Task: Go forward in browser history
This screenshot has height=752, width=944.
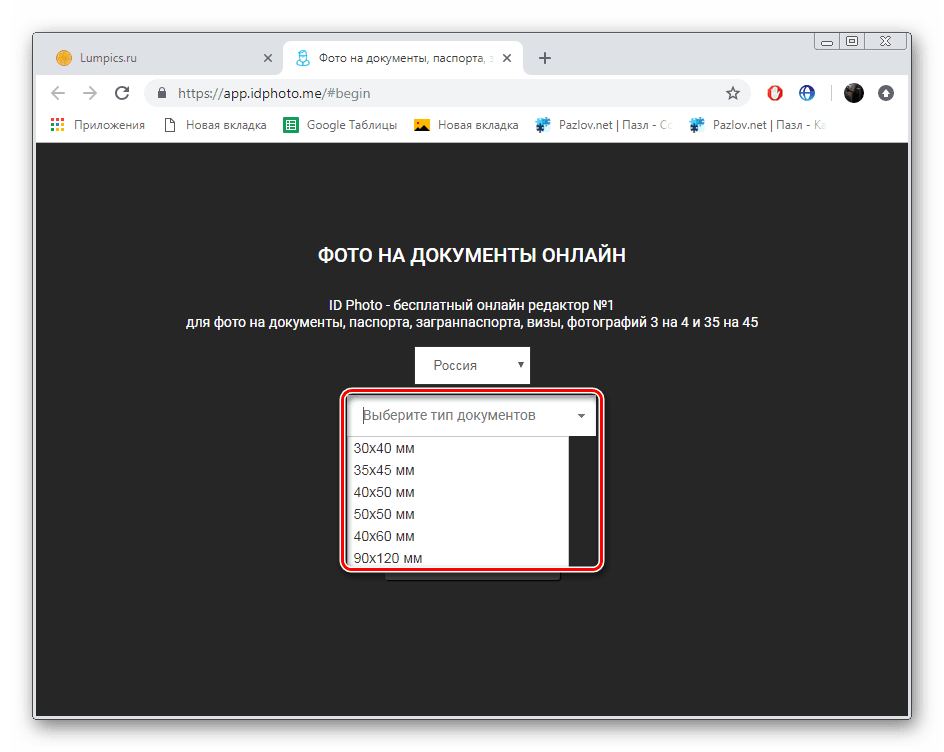Action: point(90,93)
